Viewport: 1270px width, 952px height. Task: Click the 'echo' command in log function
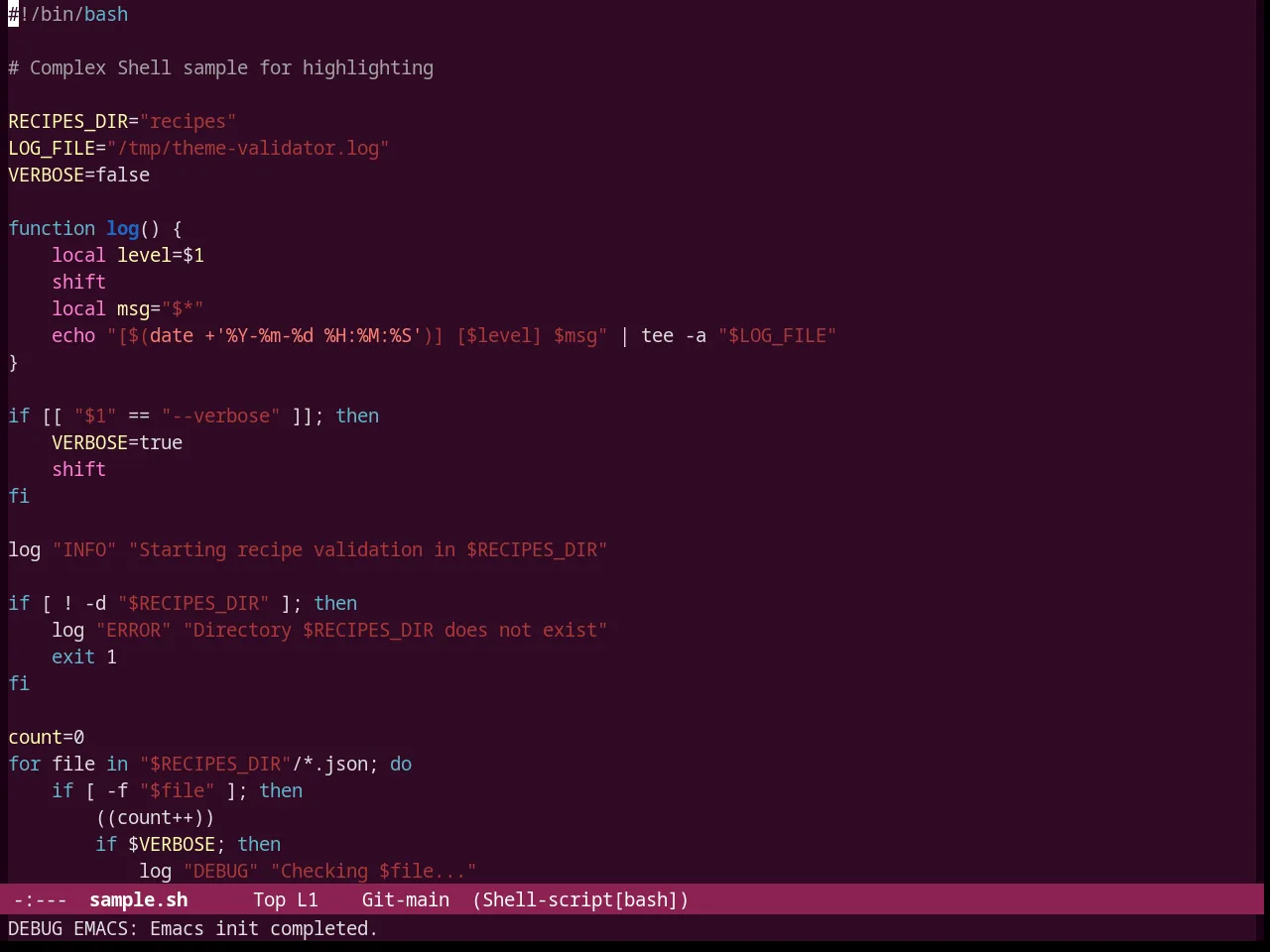(x=73, y=335)
